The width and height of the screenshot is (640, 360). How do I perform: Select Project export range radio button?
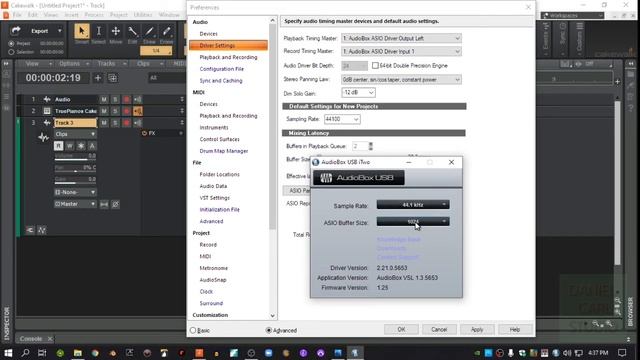click(x=11, y=43)
